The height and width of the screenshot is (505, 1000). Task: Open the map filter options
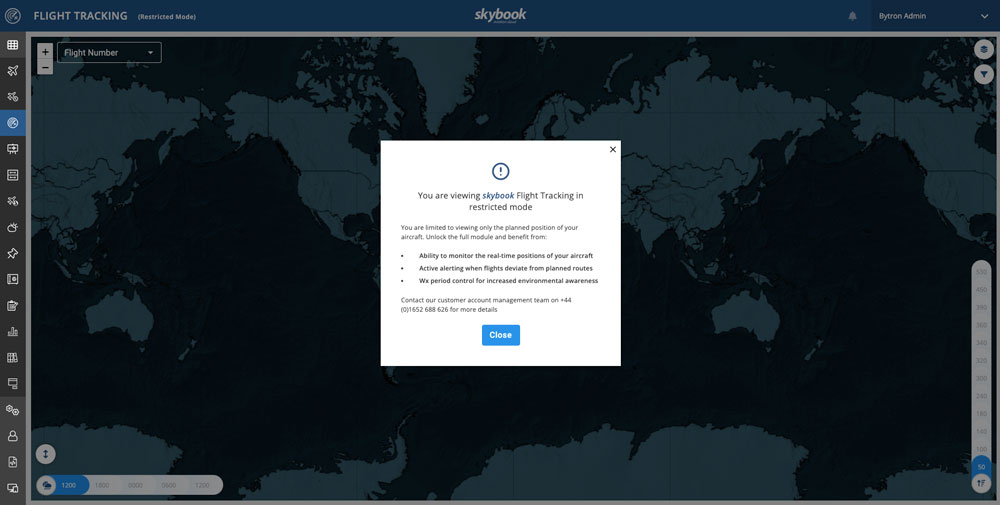pyautogui.click(x=984, y=74)
